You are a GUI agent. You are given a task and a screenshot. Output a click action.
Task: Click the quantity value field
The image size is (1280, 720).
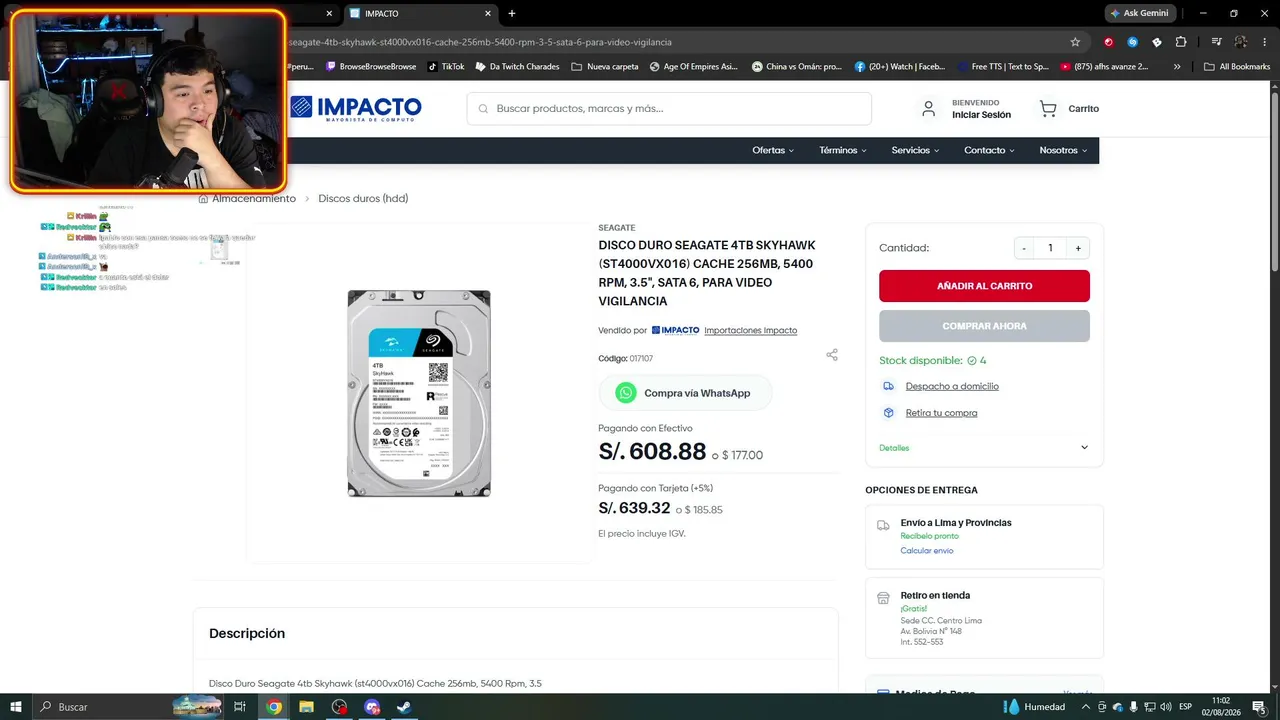click(1050, 248)
